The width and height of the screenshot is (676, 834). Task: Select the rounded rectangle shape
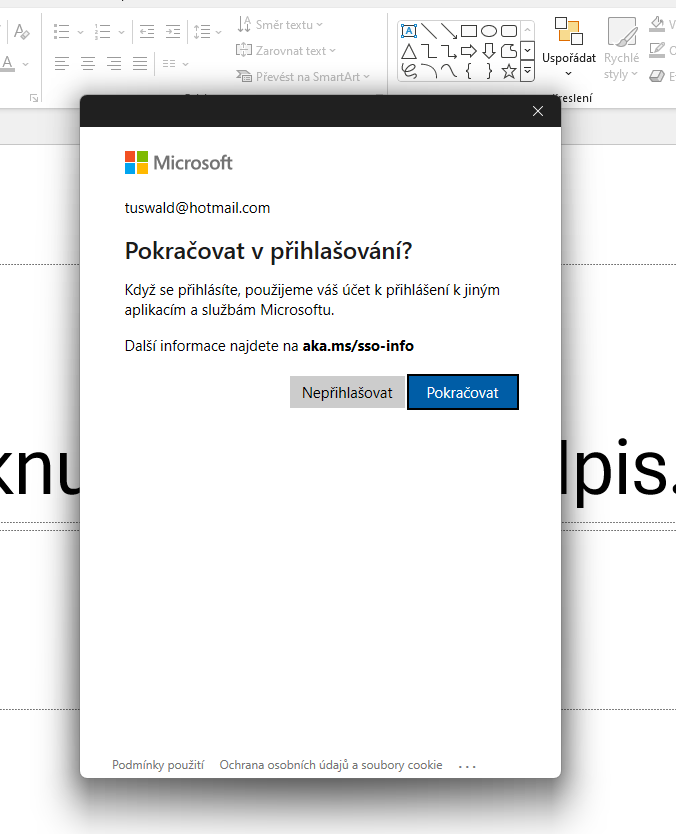tap(509, 31)
